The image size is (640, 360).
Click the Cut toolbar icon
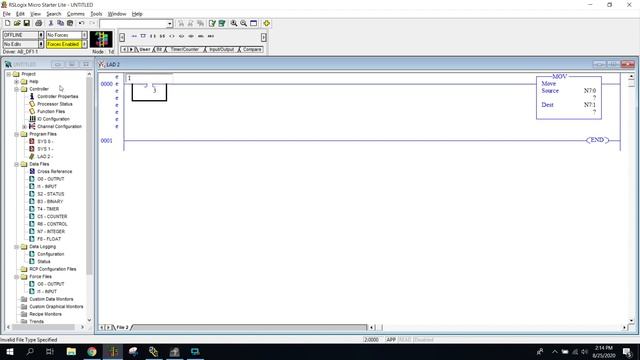(51, 23)
